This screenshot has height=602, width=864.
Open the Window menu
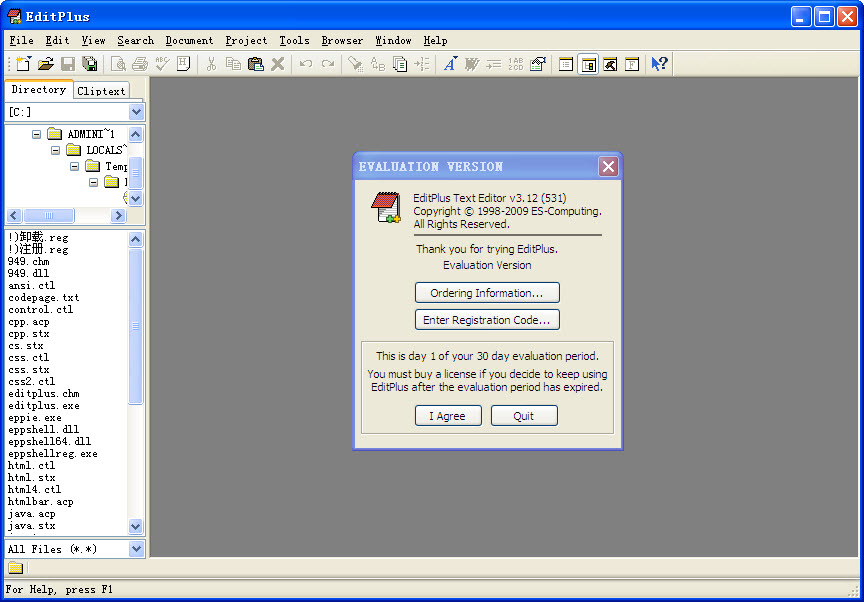point(393,40)
